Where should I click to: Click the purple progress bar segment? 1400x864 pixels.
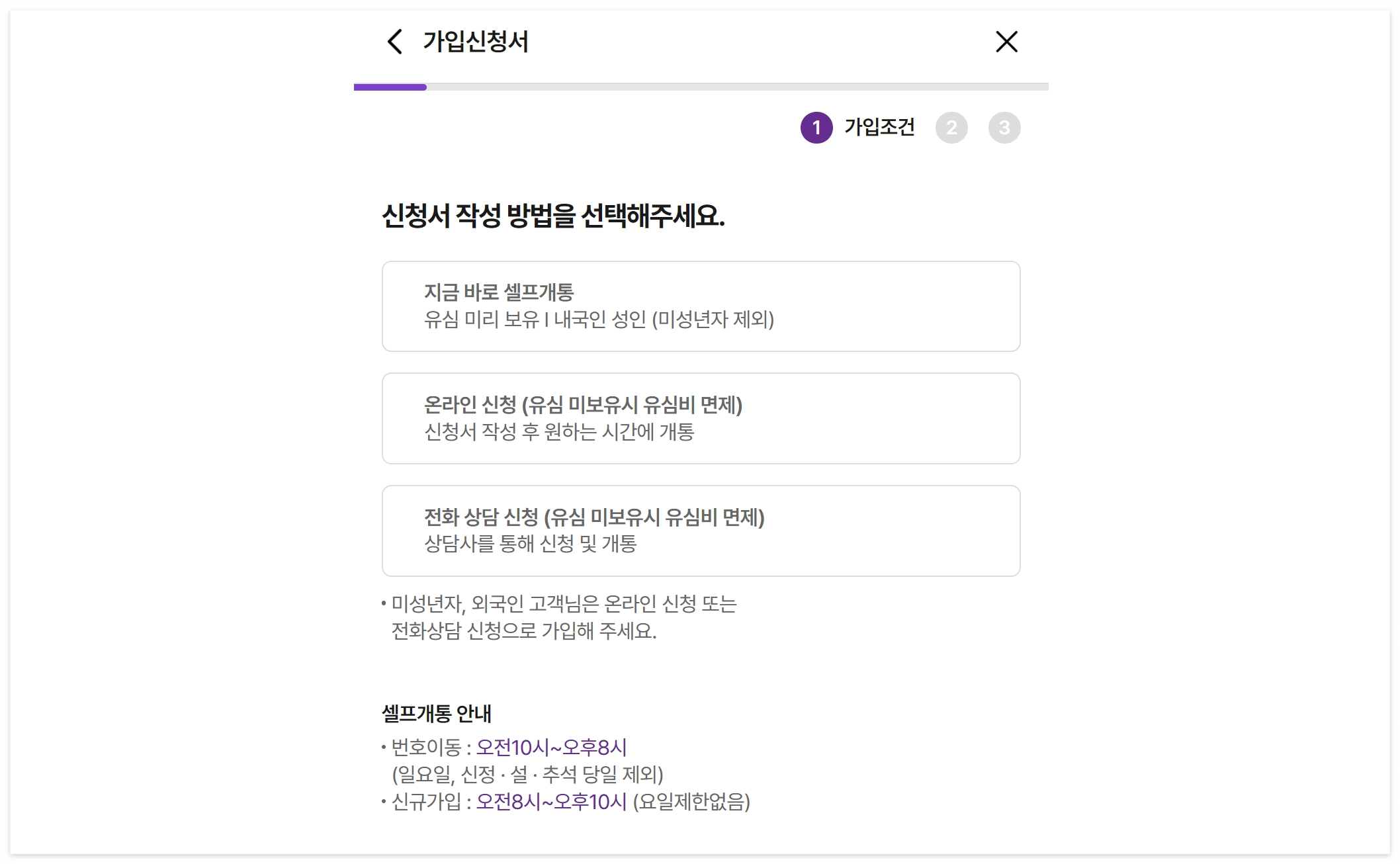coord(390,87)
